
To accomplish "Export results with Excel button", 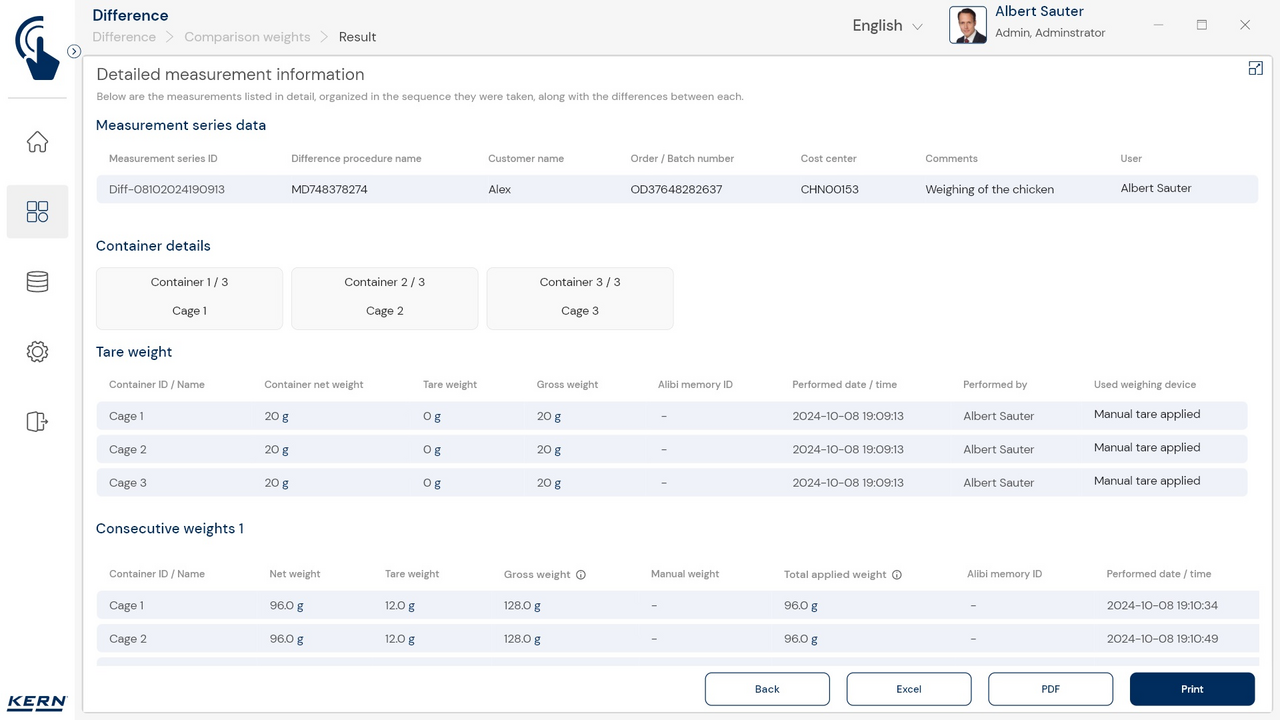I will [x=908, y=689].
